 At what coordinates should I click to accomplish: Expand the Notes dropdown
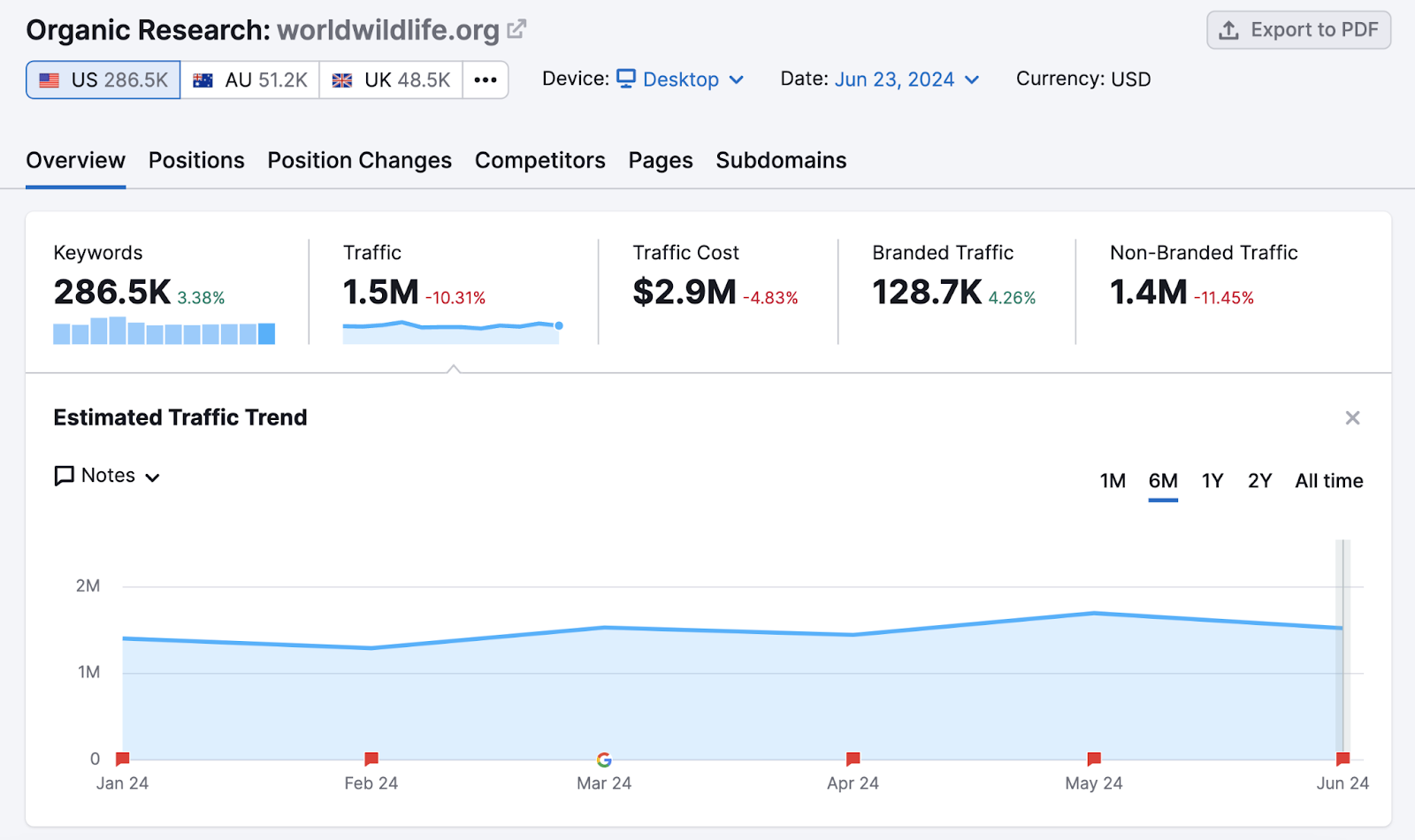(x=108, y=476)
